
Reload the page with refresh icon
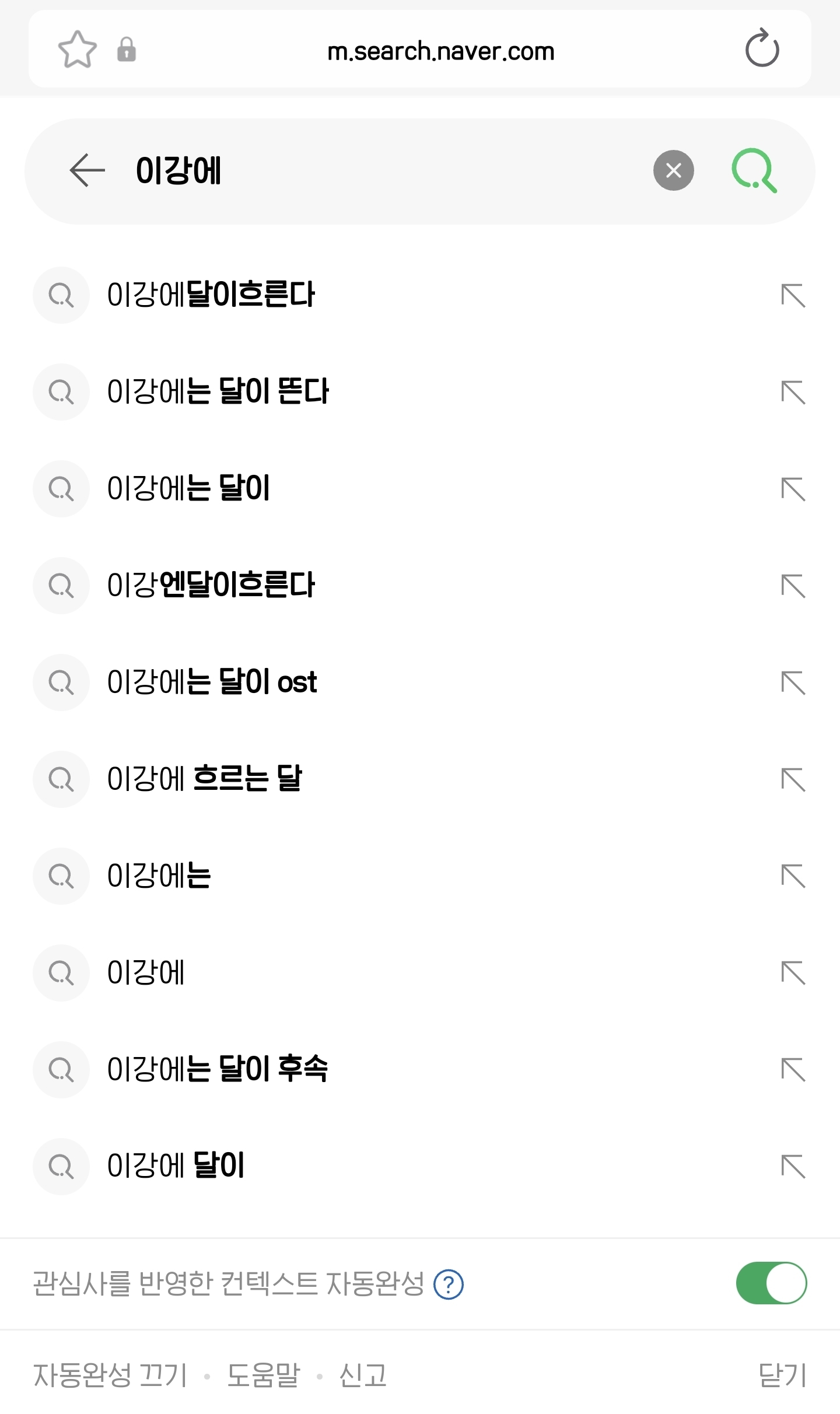click(x=762, y=49)
